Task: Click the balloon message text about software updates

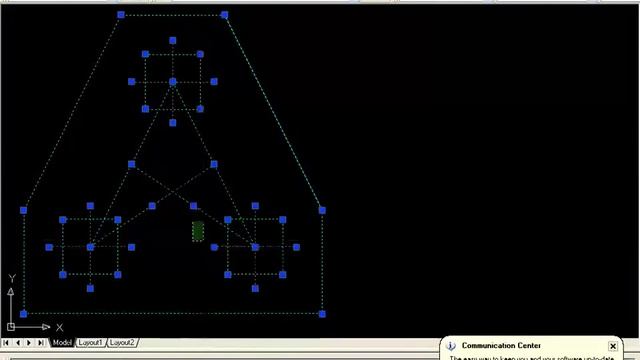Action: coord(532,358)
